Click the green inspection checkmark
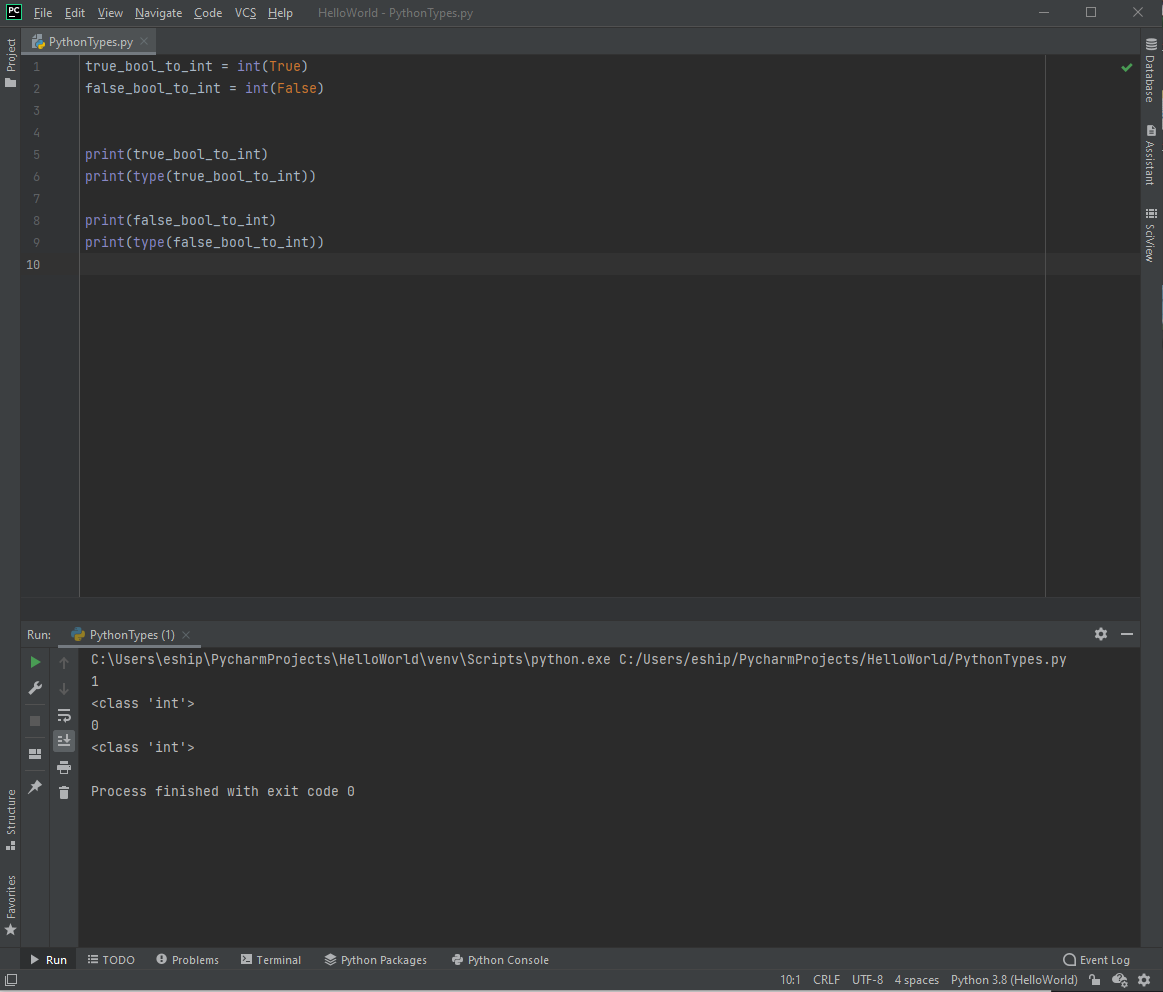The image size is (1163, 992). click(x=1127, y=67)
